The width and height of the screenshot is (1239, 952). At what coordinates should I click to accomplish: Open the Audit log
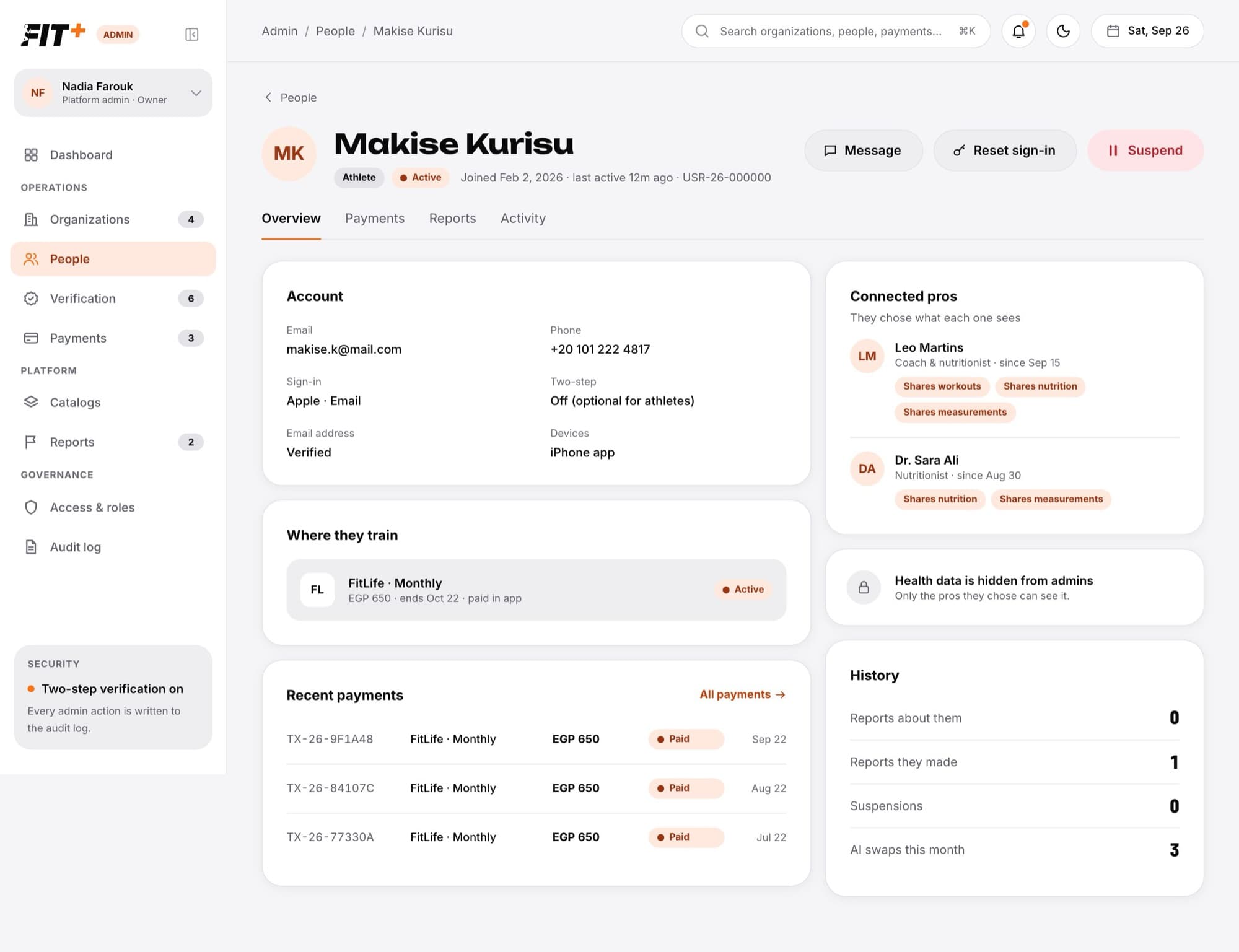113,547
